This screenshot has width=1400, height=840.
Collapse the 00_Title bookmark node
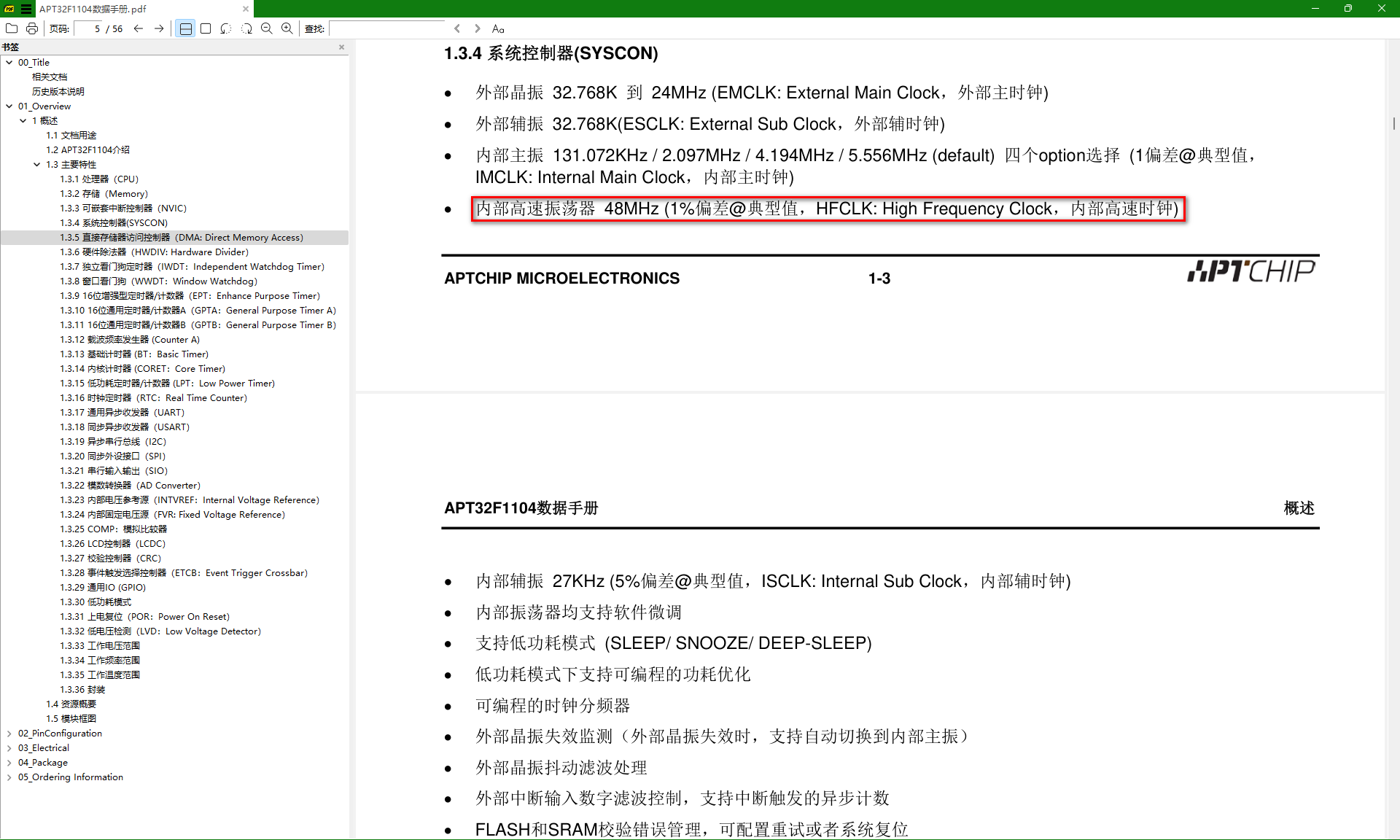point(9,63)
